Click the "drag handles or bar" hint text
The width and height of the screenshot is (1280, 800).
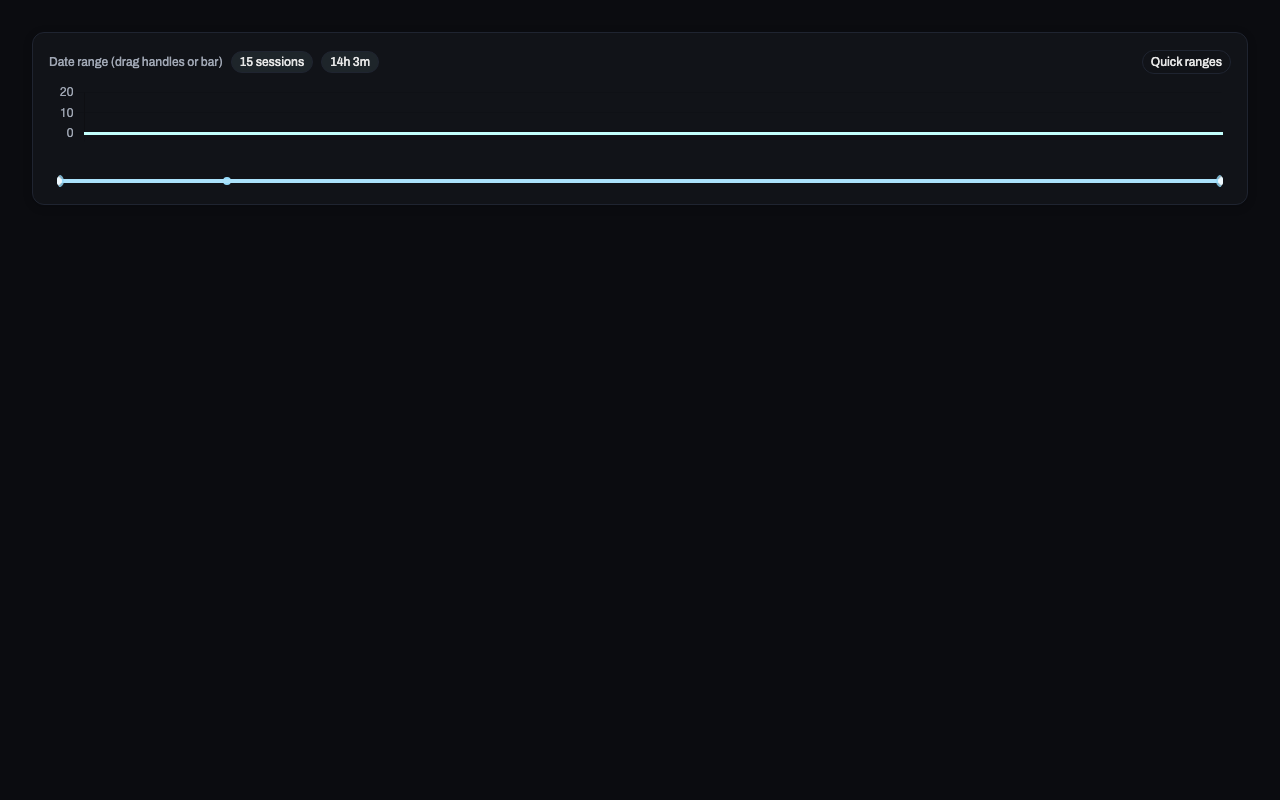(167, 62)
